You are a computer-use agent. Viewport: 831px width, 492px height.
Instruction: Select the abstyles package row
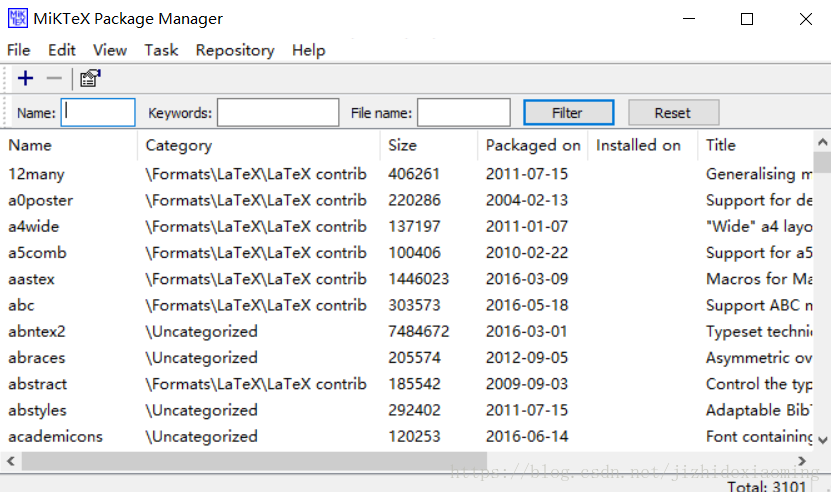tap(406, 410)
